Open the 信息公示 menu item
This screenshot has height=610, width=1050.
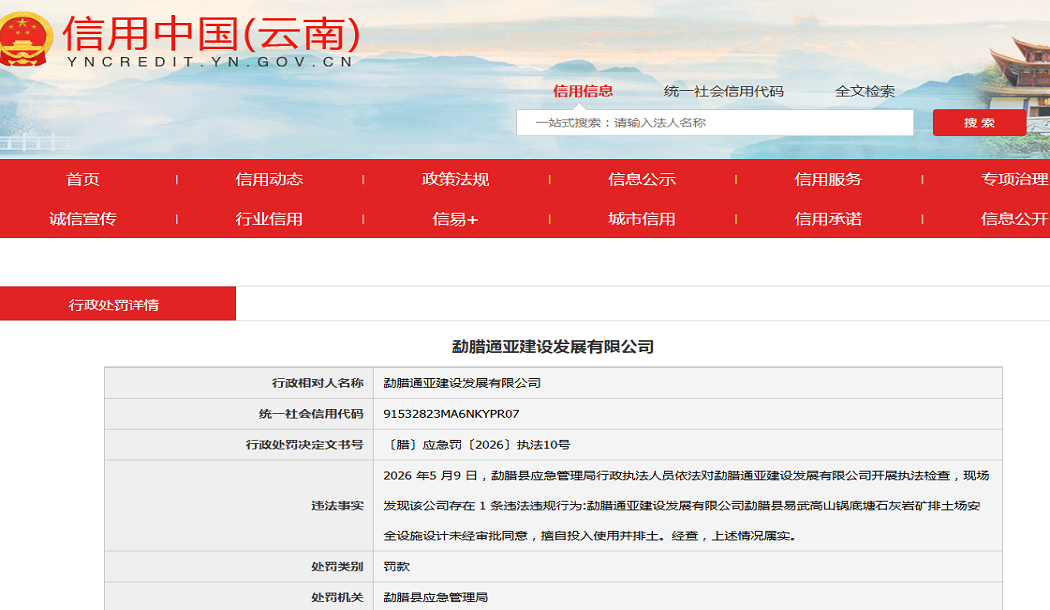click(642, 179)
